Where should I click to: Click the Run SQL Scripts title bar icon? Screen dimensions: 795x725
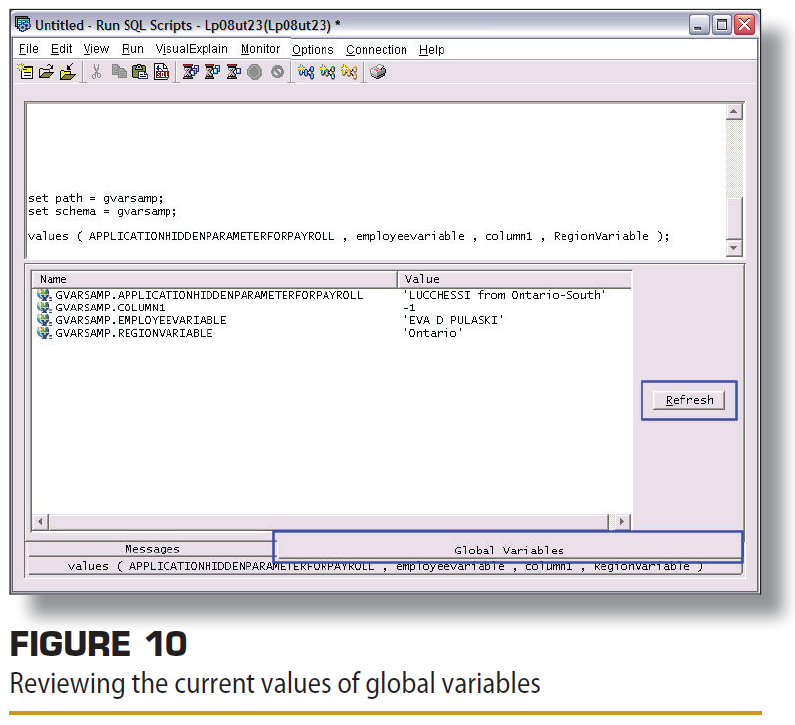tap(23, 24)
